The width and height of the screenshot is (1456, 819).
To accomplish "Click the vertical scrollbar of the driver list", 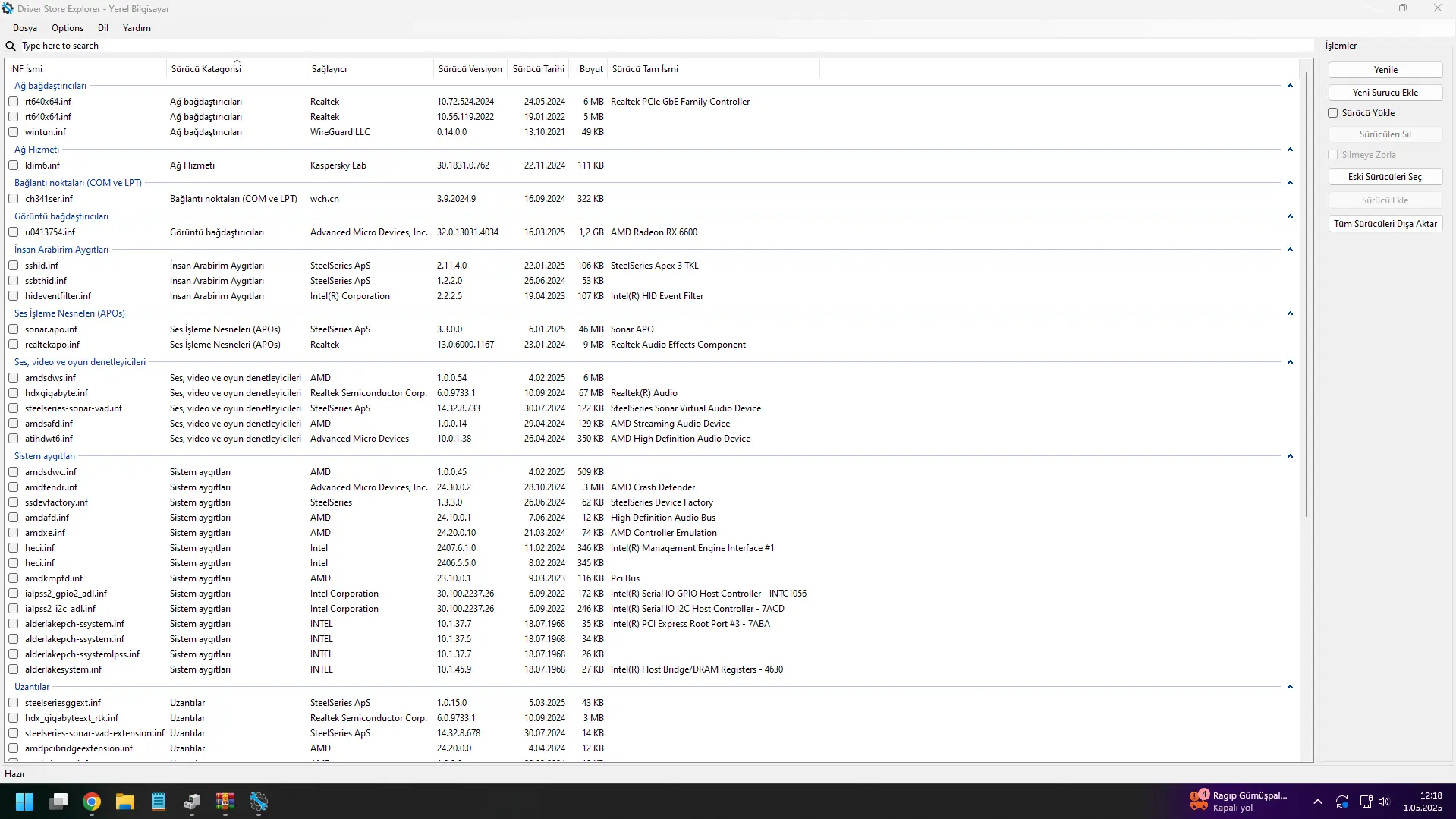I will point(1306,296).
